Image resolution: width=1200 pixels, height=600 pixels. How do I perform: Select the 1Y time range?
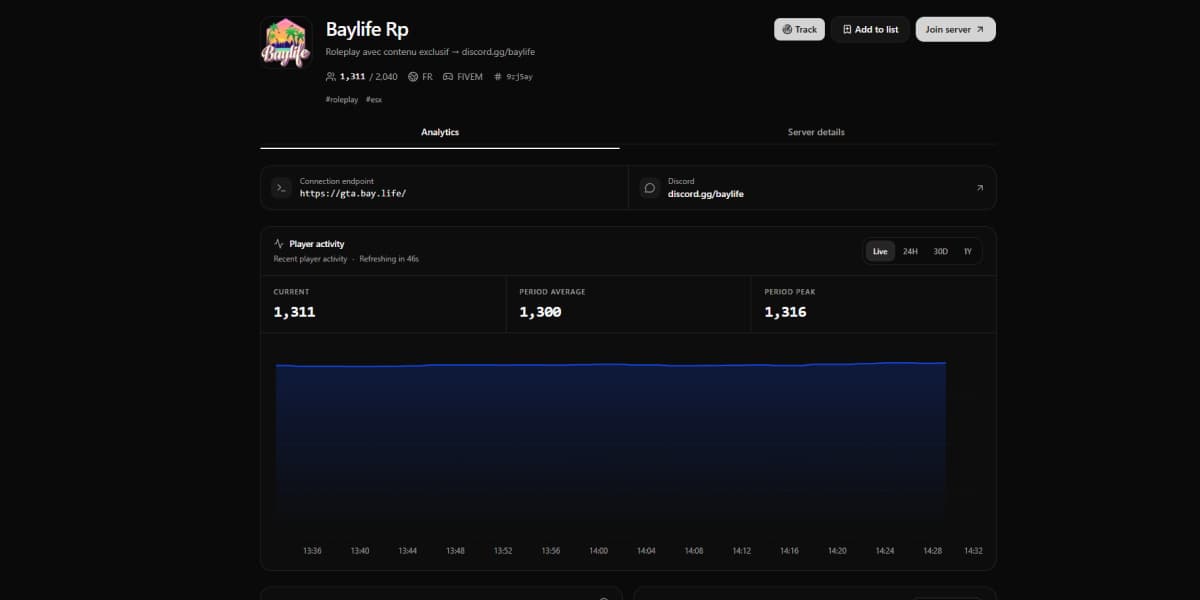tap(968, 251)
